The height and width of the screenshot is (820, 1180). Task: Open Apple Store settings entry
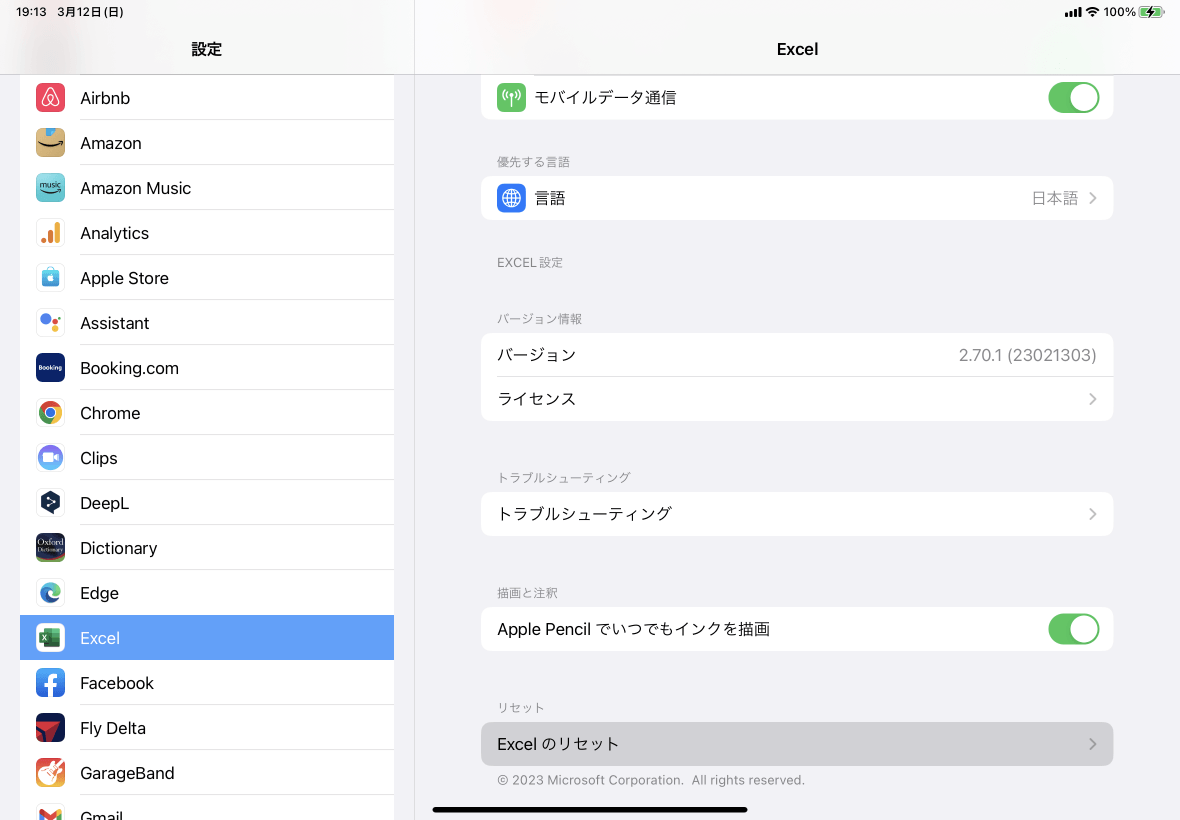coord(207,278)
